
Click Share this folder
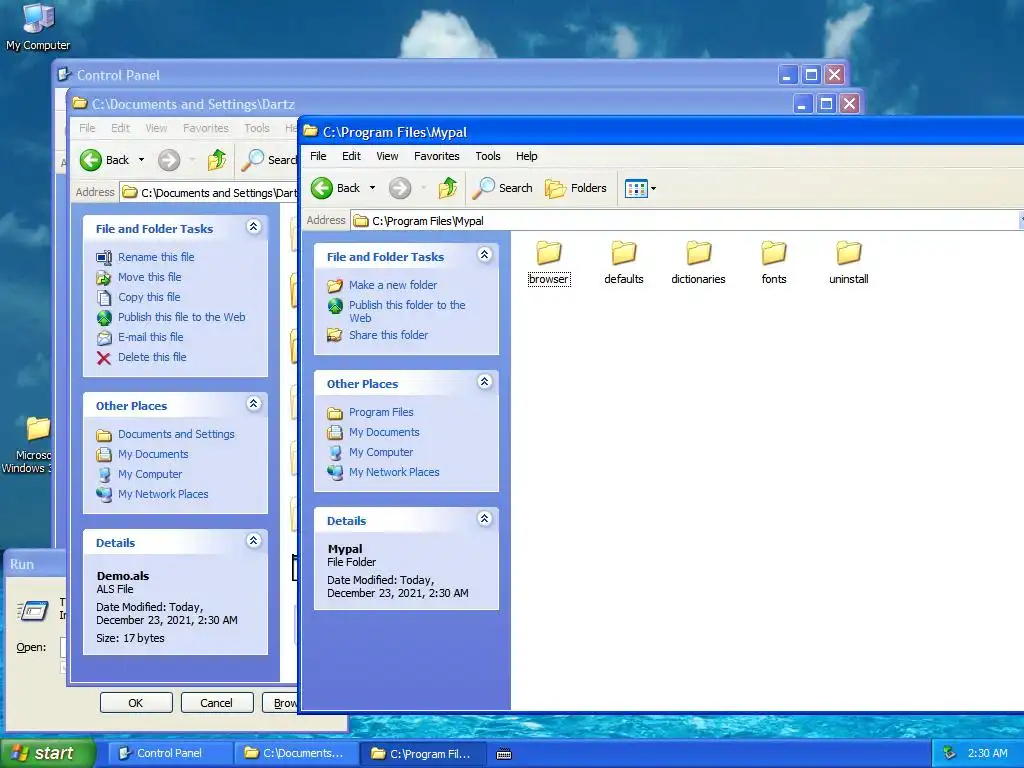tap(388, 335)
